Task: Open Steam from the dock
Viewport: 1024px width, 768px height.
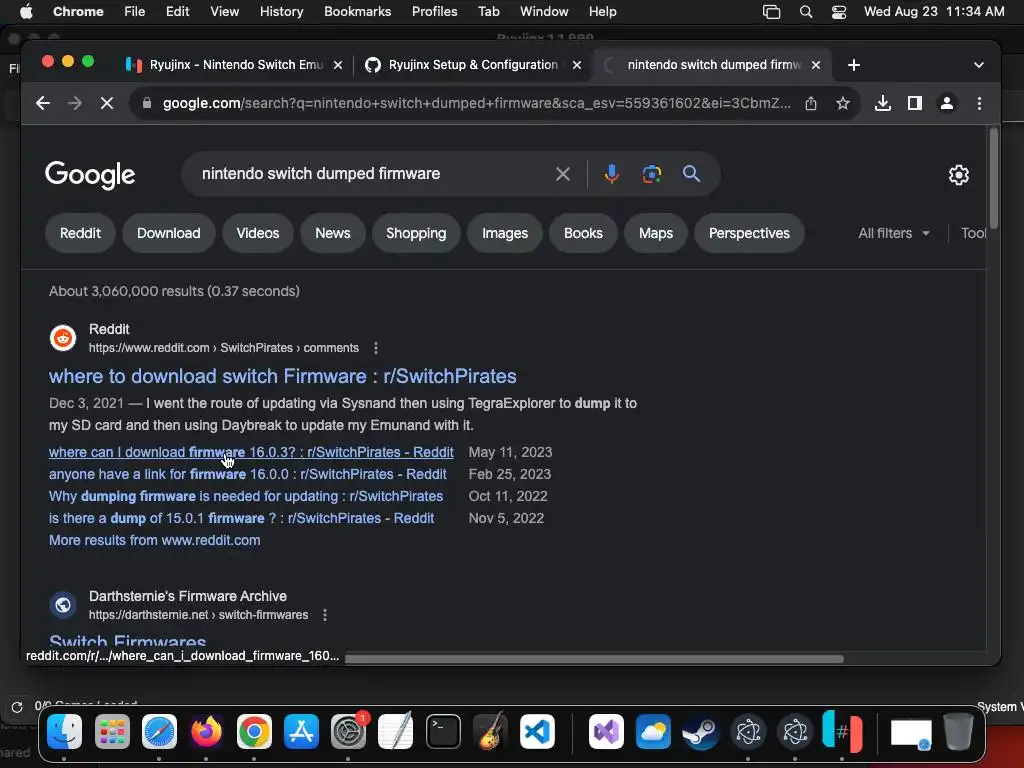Action: (700, 731)
